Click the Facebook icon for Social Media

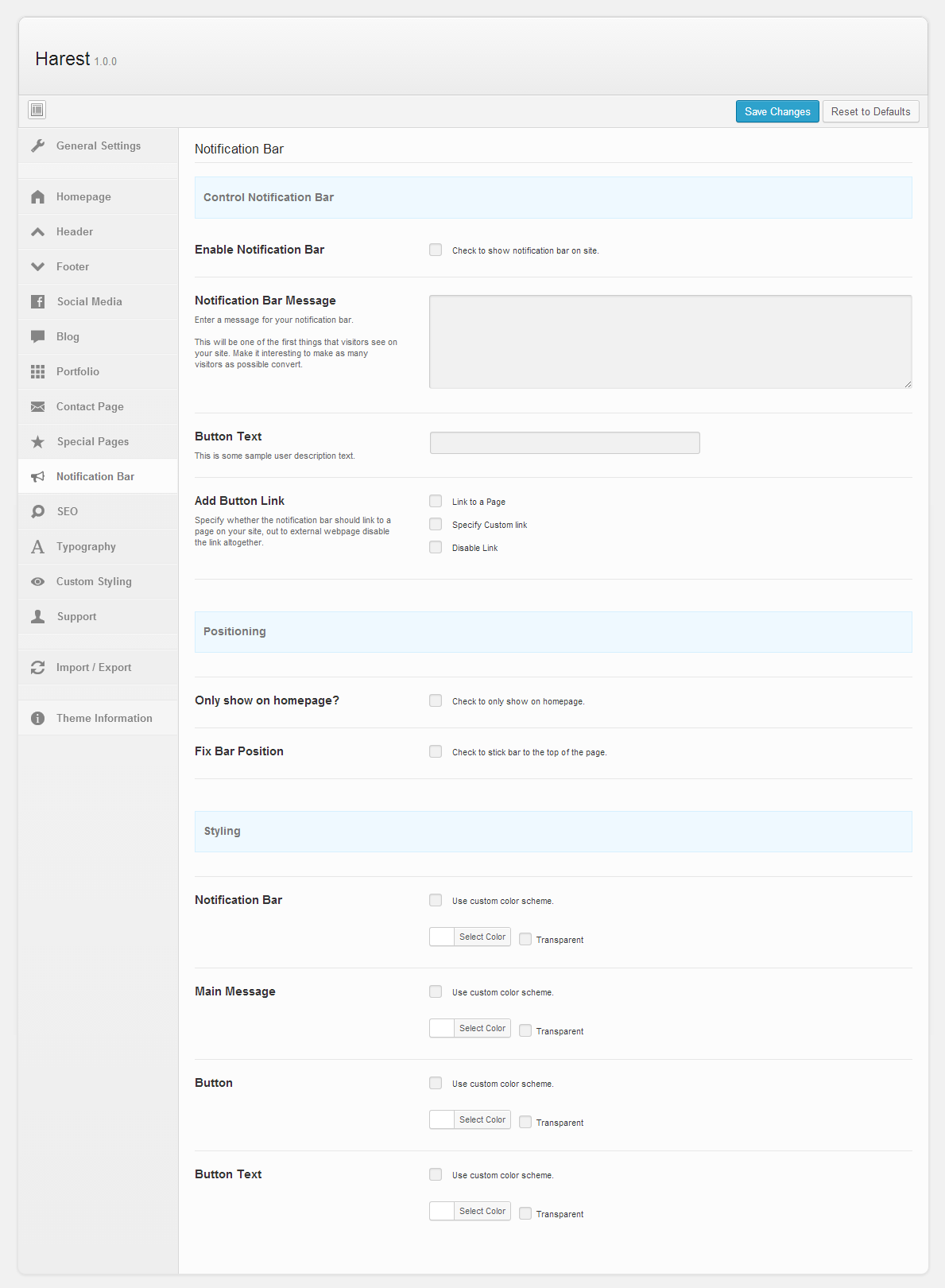(x=37, y=302)
